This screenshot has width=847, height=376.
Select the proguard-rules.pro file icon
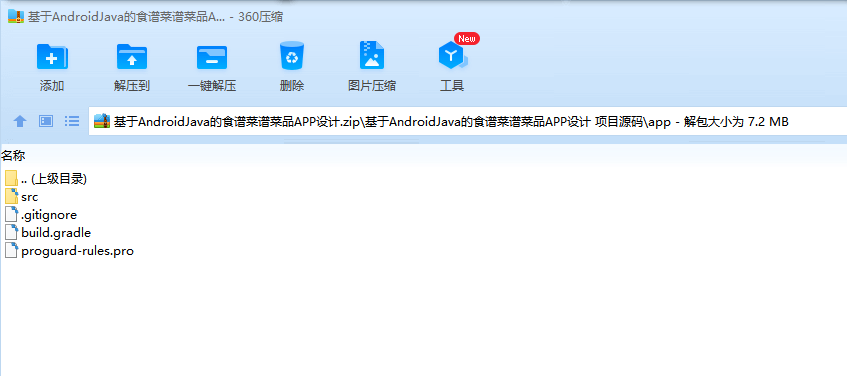coord(11,250)
